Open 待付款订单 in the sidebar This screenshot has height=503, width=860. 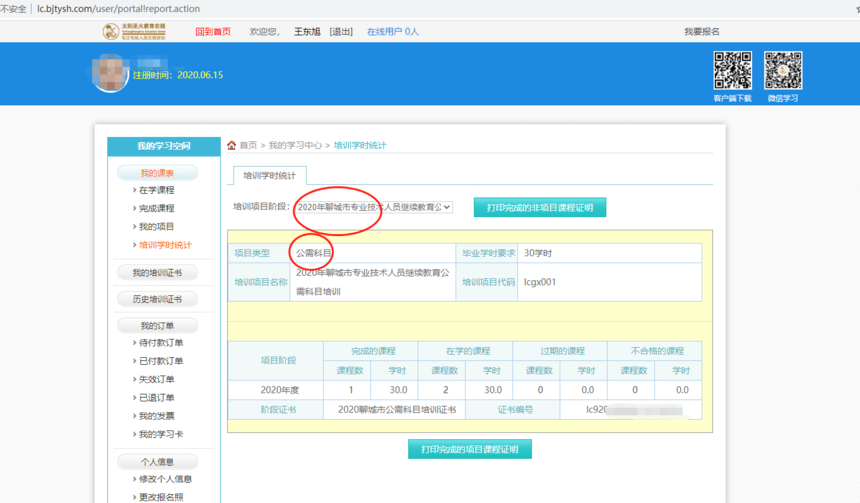(x=161, y=343)
